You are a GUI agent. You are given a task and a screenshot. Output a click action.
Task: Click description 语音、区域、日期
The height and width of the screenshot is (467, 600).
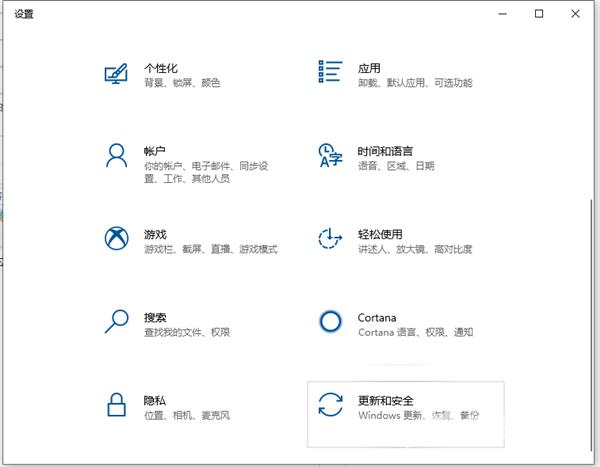point(396,166)
